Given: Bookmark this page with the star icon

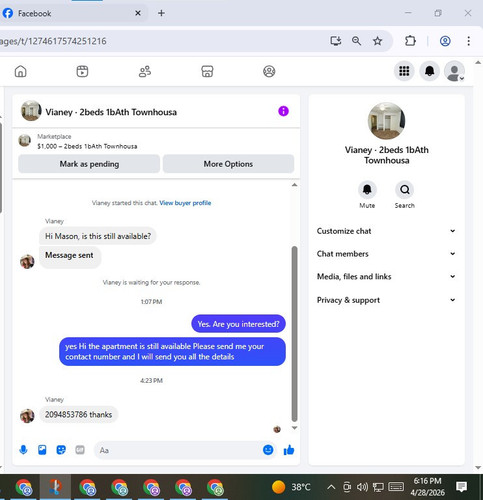Looking at the screenshot, I should tap(377, 41).
